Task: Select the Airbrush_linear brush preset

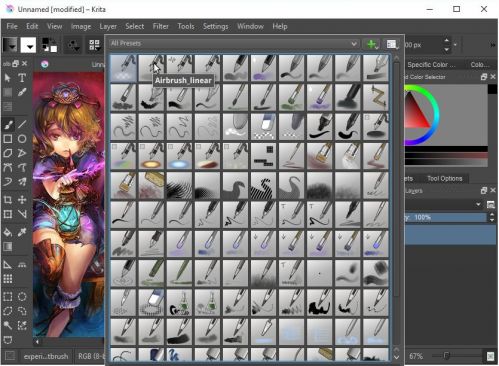Action: click(152, 68)
